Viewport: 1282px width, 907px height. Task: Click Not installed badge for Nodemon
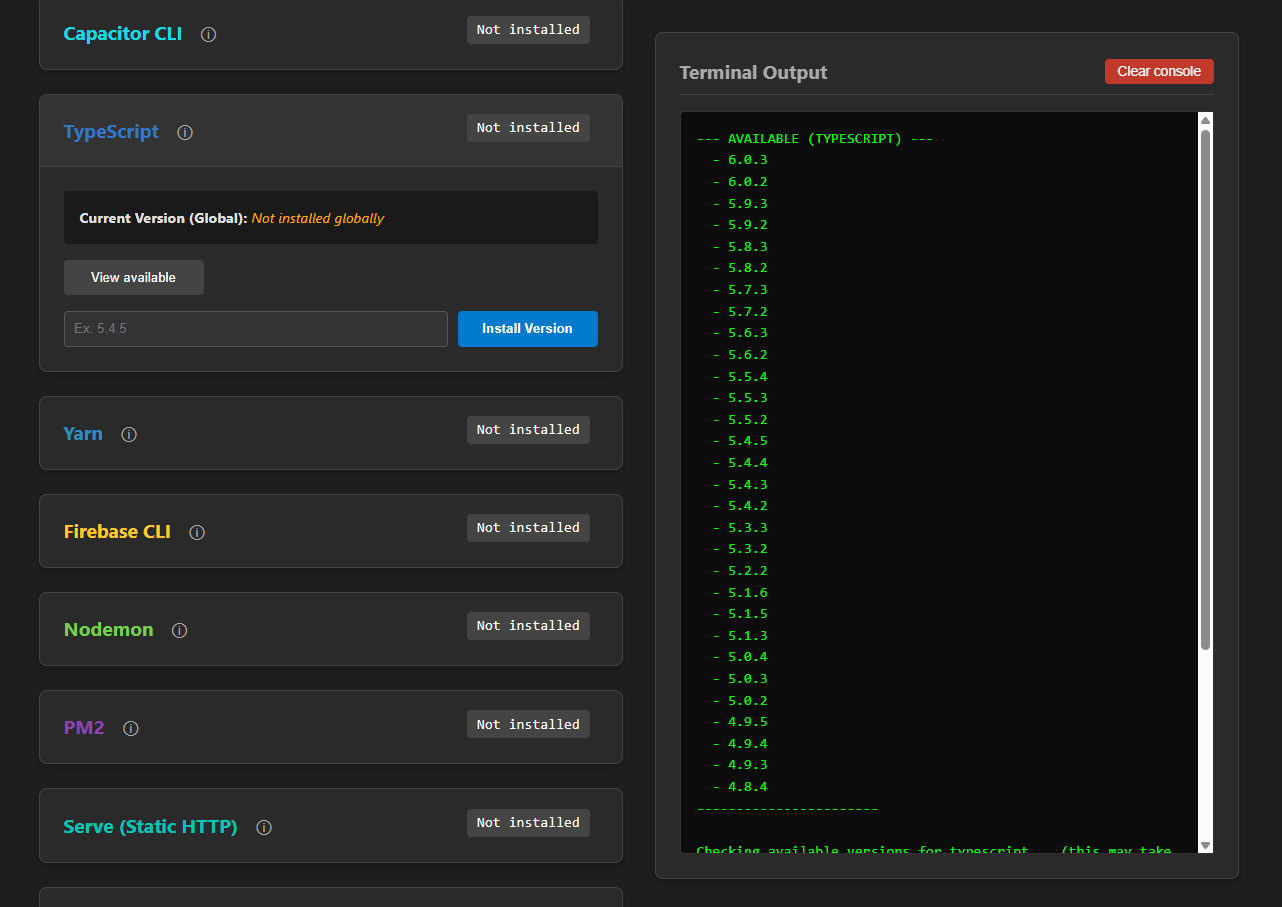click(528, 626)
